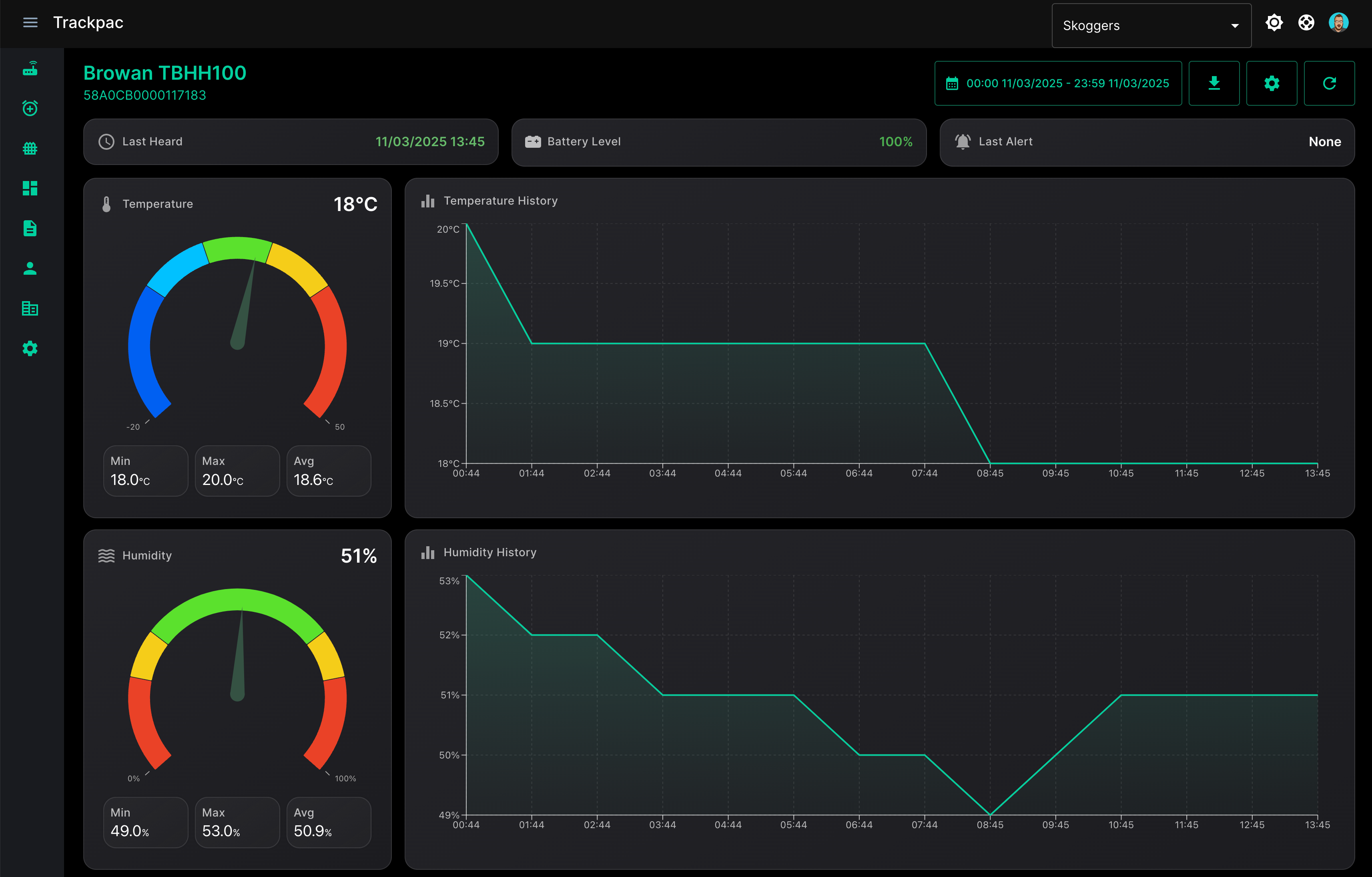The height and width of the screenshot is (877, 1372).
Task: Click the 08:45 low point on humidity chart
Action: 990,814
